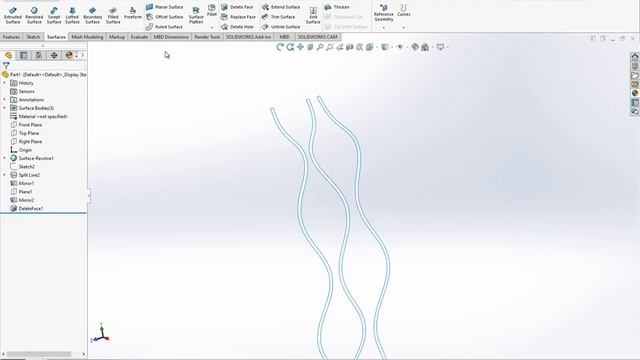Screen dimensions: 640x360
Task: Click the Replace Face command
Action: point(238,17)
